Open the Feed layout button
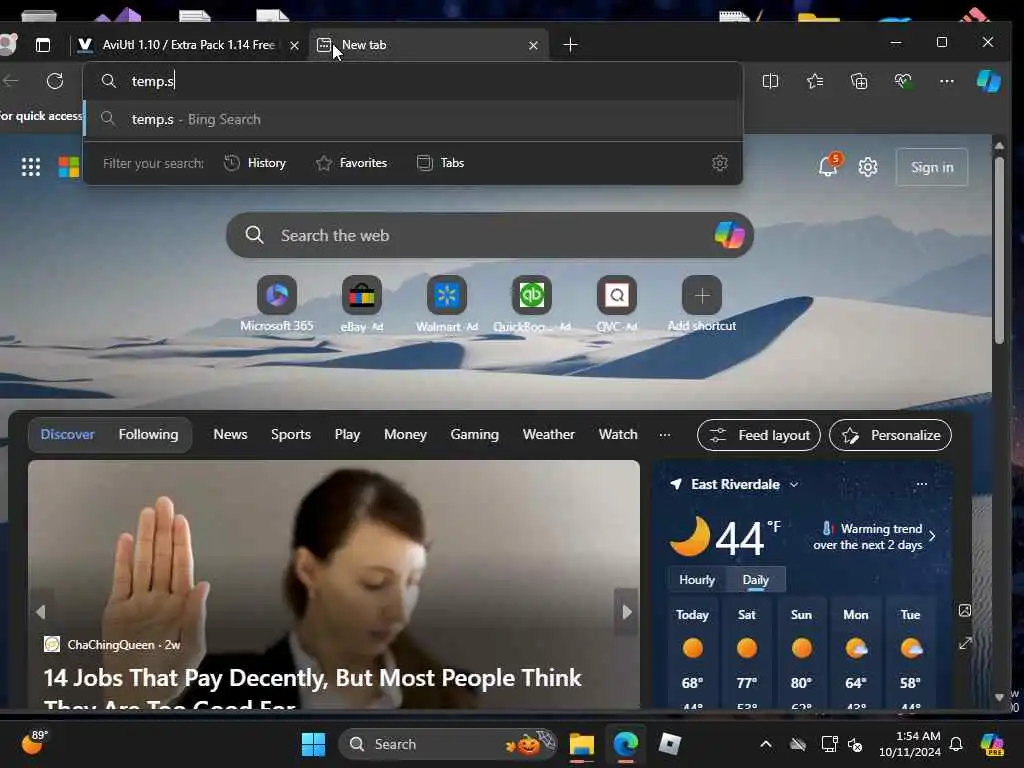Viewport: 1024px width, 768px height. click(759, 435)
